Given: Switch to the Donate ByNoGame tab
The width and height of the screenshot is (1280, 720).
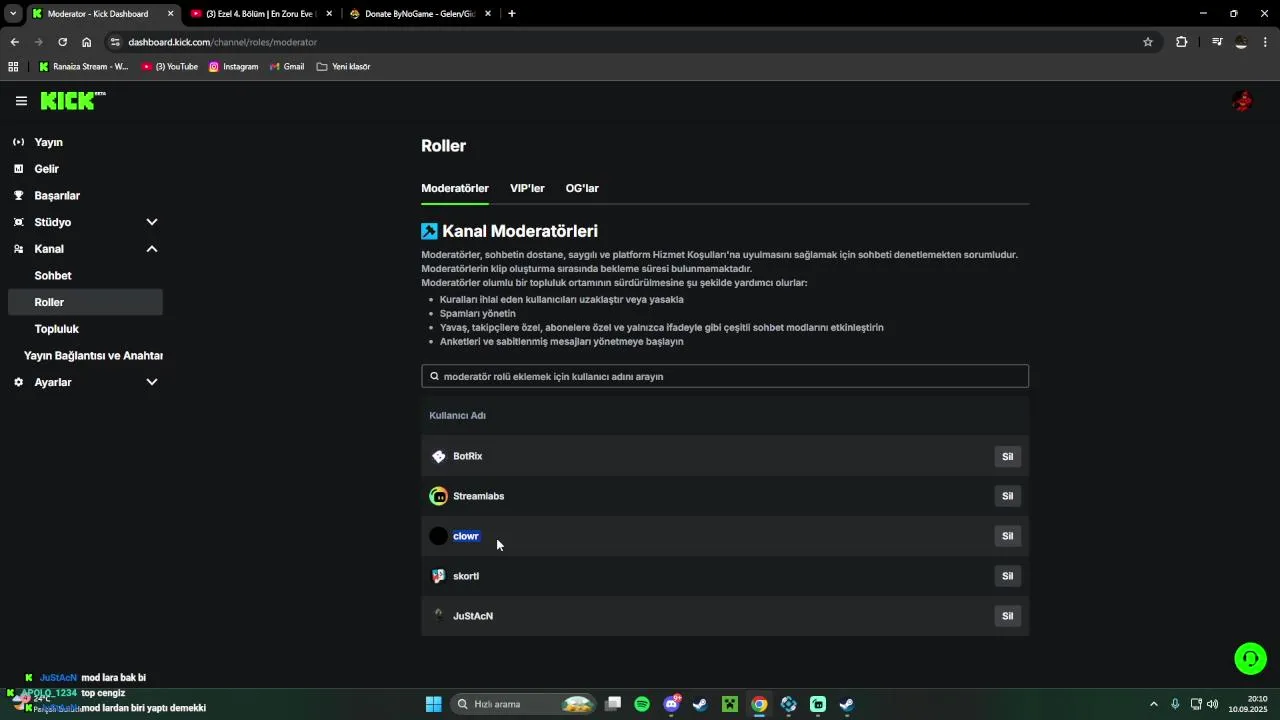Looking at the screenshot, I should (420, 14).
